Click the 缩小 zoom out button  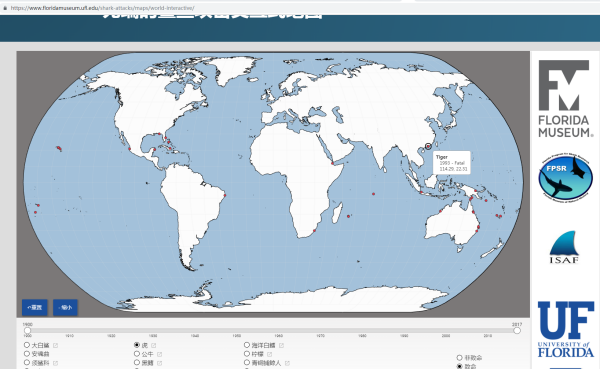click(x=65, y=307)
